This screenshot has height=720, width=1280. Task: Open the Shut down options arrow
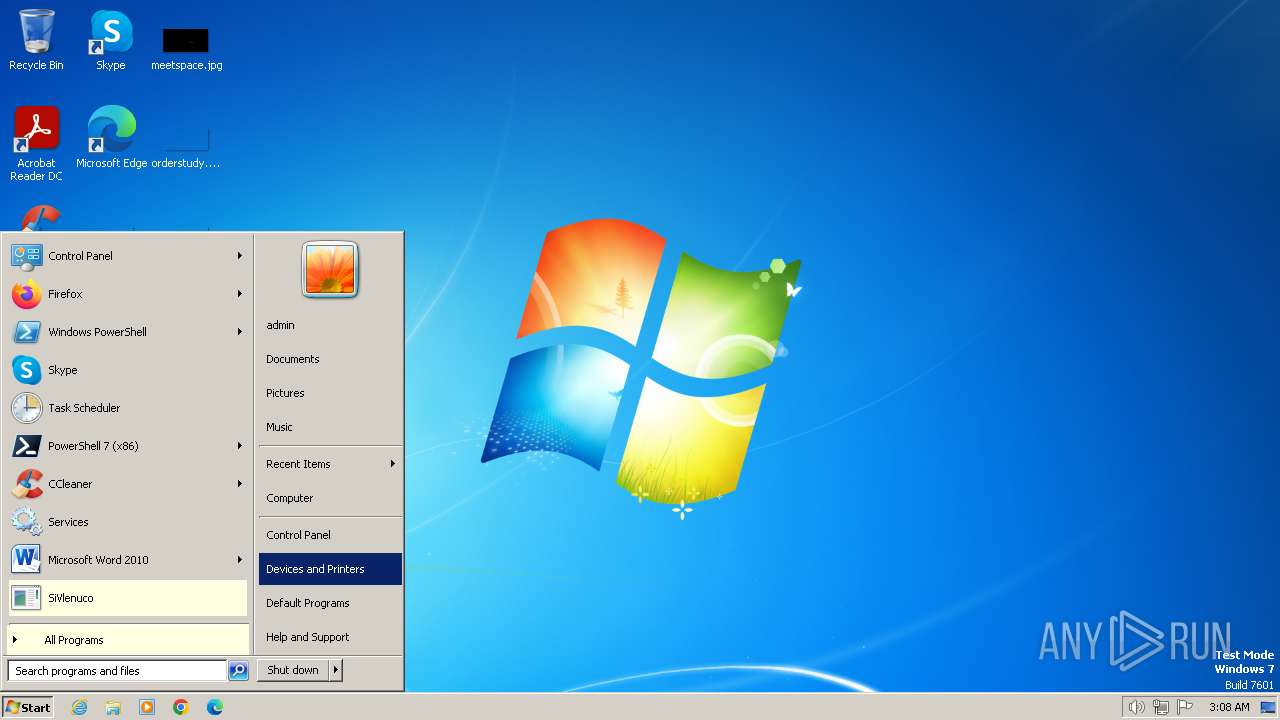click(x=336, y=670)
